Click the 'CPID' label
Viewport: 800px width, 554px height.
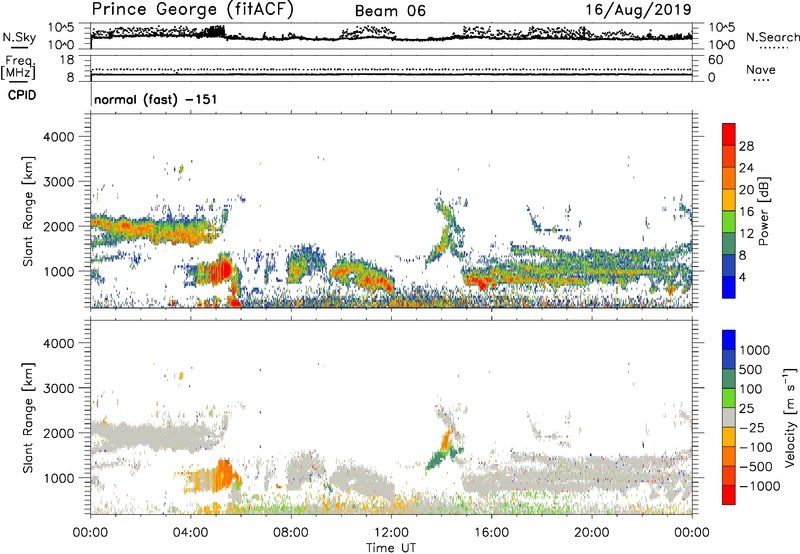pyautogui.click(x=22, y=95)
